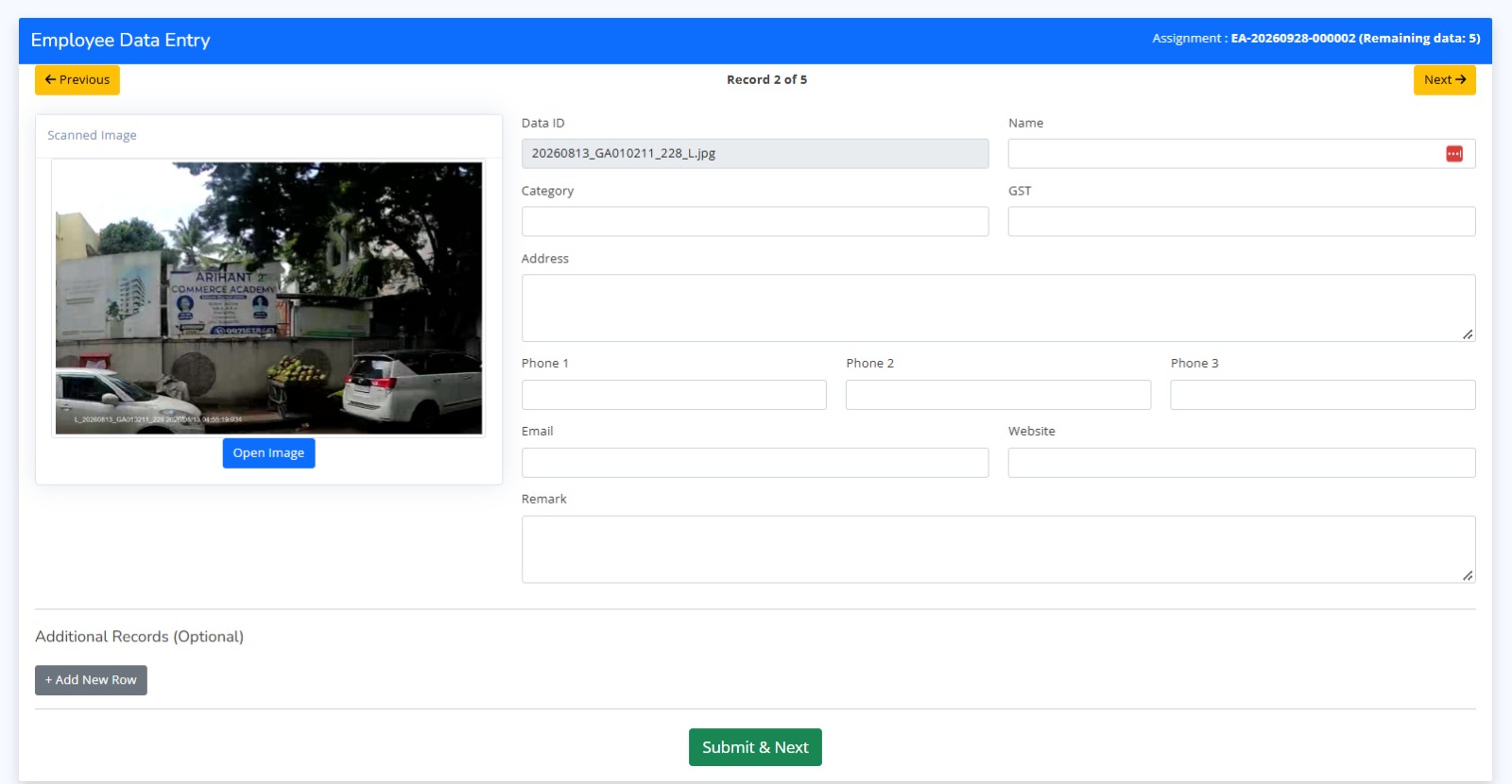Click 'Additional Records (Optional)' heading
This screenshot has height=784, width=1512.
tap(140, 637)
